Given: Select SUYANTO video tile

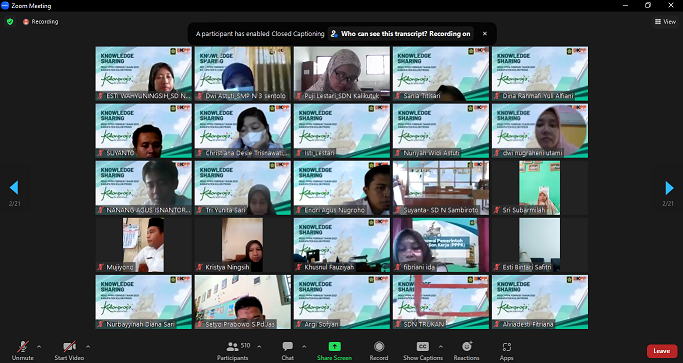Looking at the screenshot, I should tap(144, 131).
